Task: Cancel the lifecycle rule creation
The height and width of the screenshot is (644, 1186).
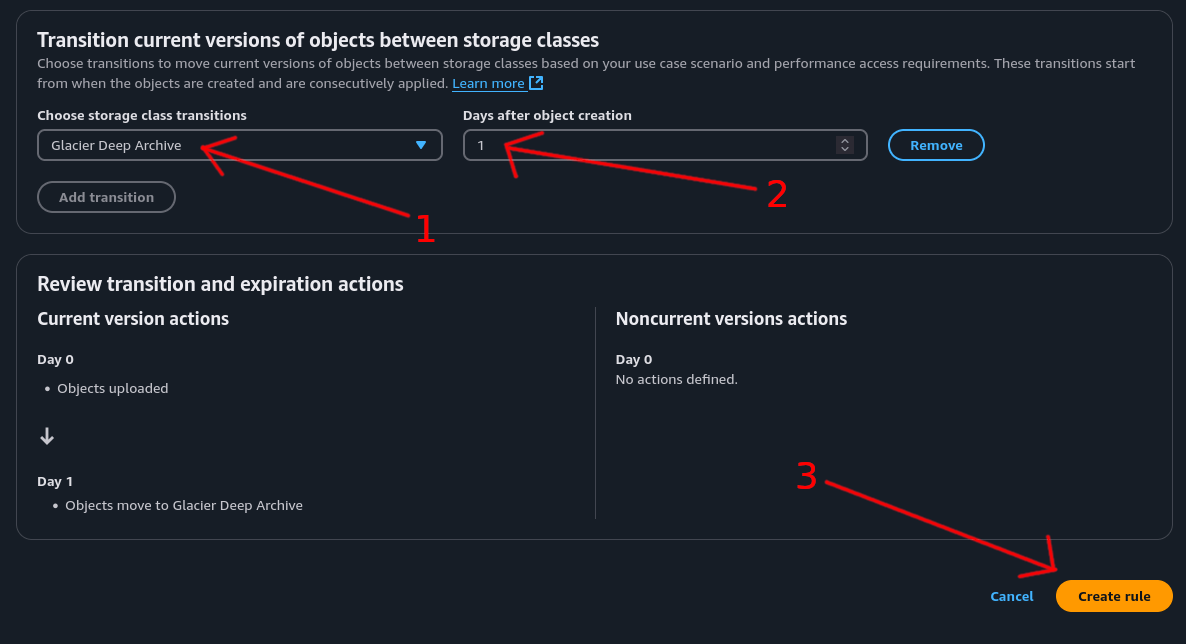Action: click(1011, 596)
